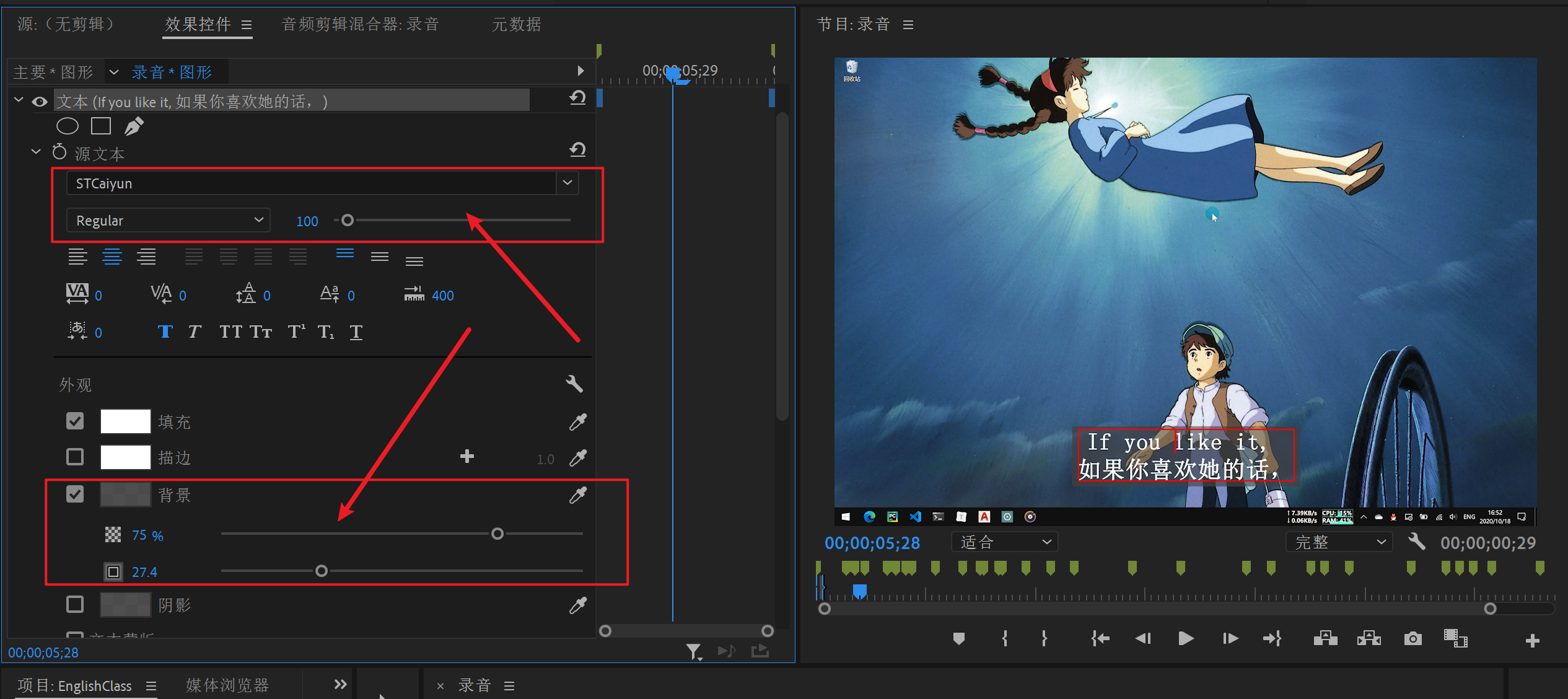
Task: Click the white Fill color swatch
Action: [125, 421]
